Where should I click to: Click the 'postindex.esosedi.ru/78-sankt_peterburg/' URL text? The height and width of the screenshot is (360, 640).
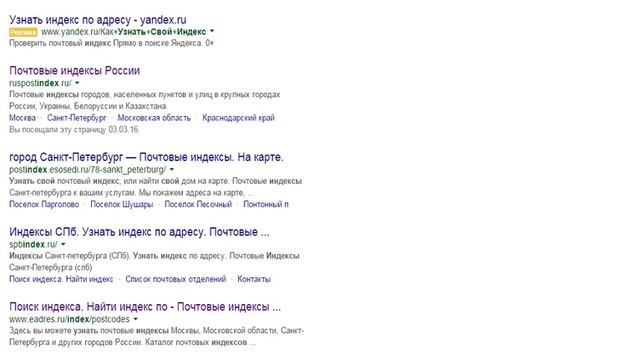click(87, 169)
